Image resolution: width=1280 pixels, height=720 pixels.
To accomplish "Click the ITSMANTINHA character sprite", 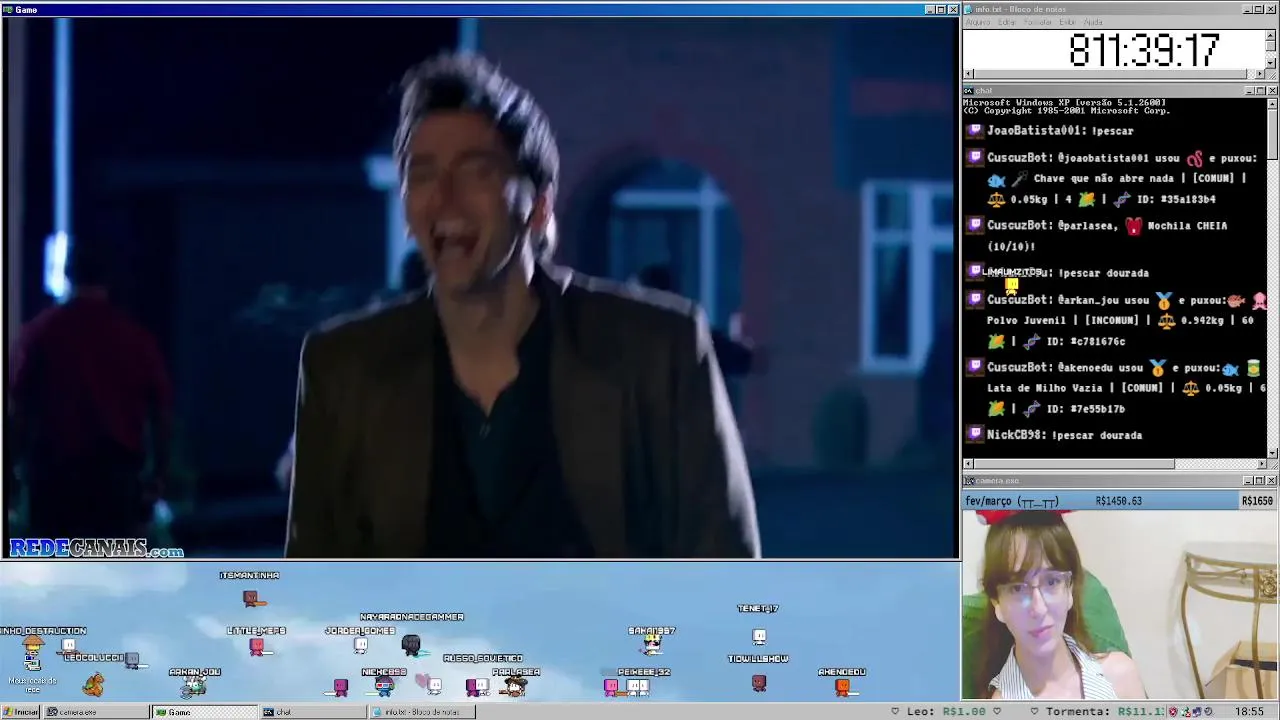I will point(250,598).
